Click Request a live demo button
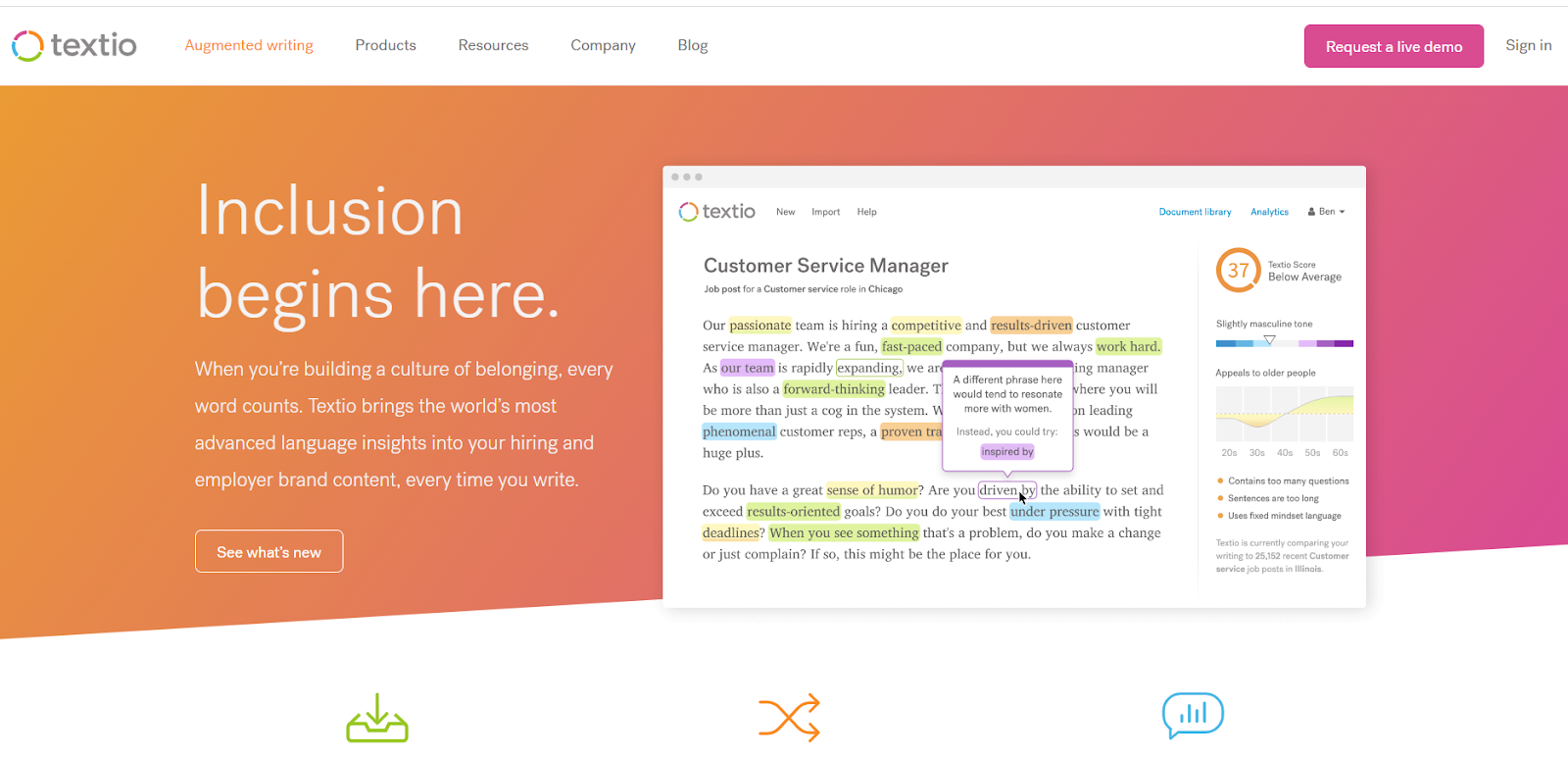 click(1394, 46)
